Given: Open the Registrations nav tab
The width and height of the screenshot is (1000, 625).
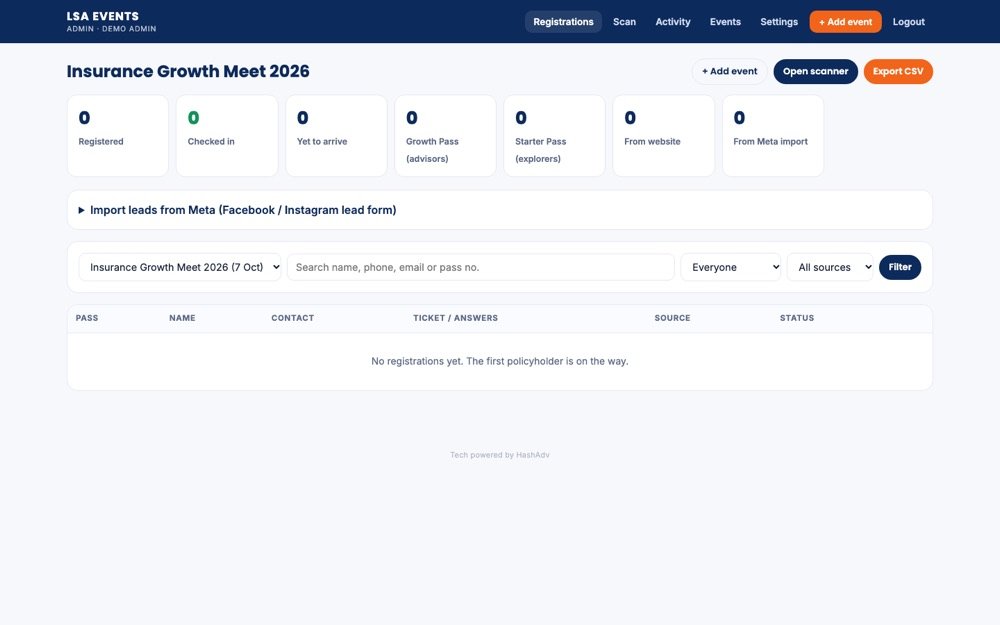Looking at the screenshot, I should (x=563, y=22).
